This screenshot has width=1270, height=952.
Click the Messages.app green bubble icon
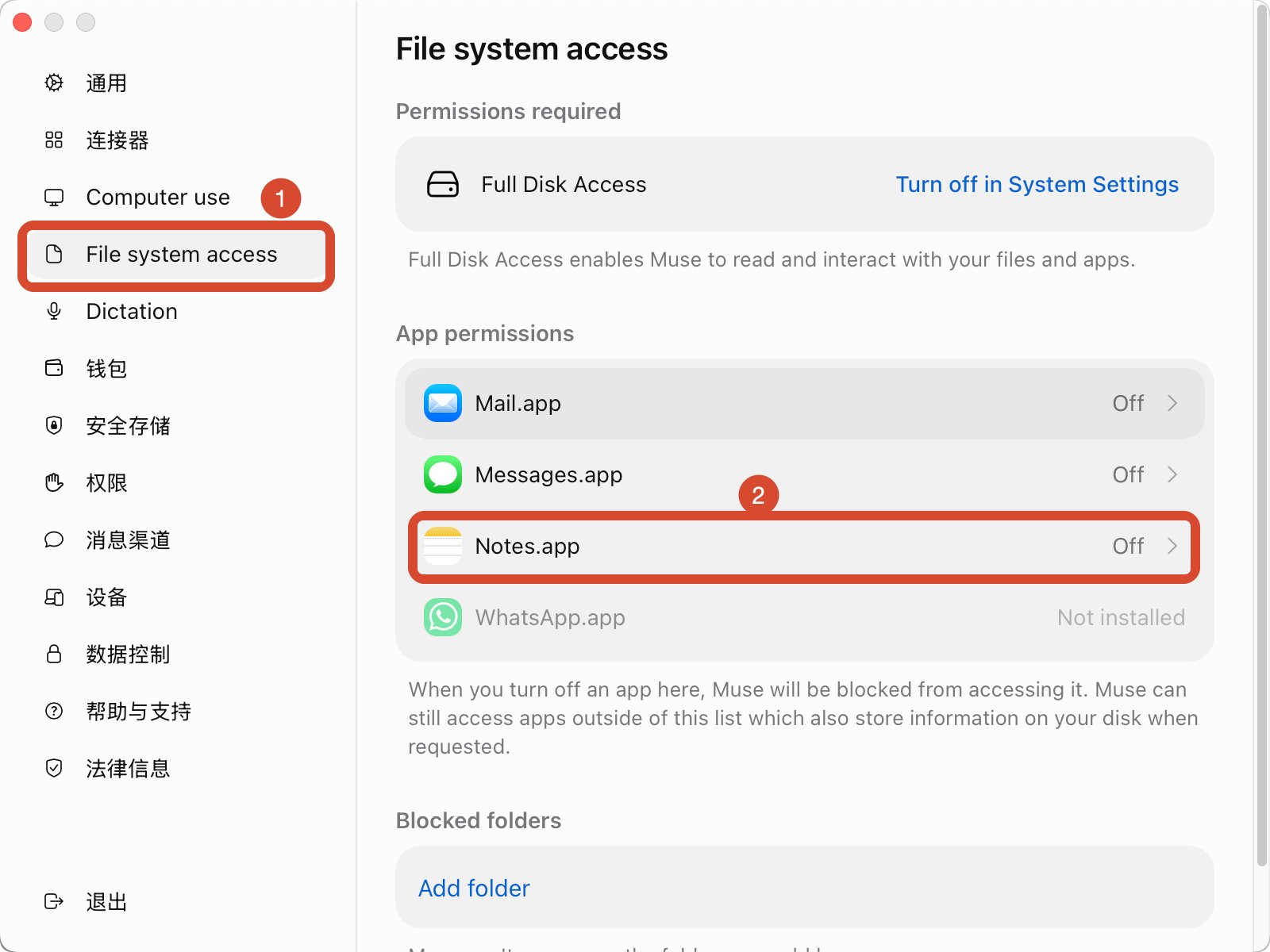(x=443, y=474)
